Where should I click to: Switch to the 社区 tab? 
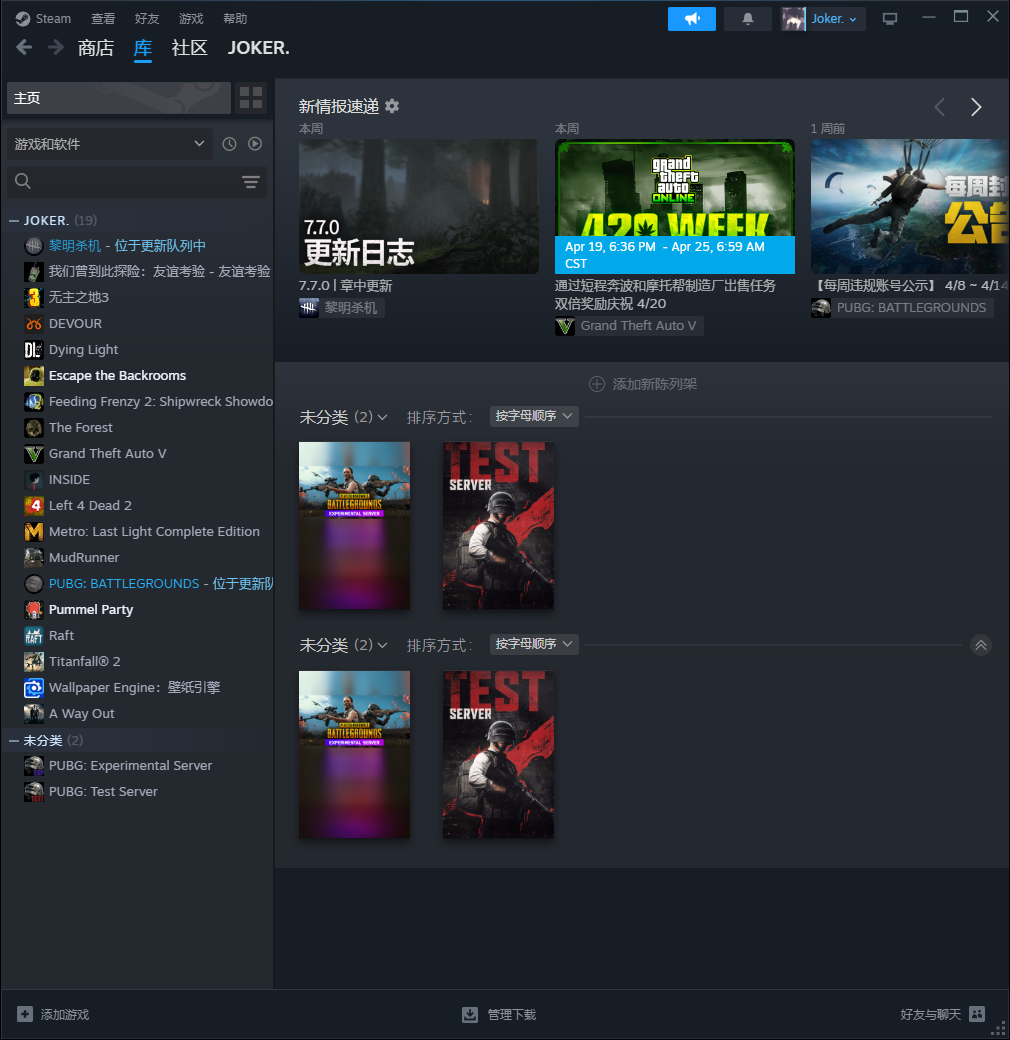coord(190,48)
